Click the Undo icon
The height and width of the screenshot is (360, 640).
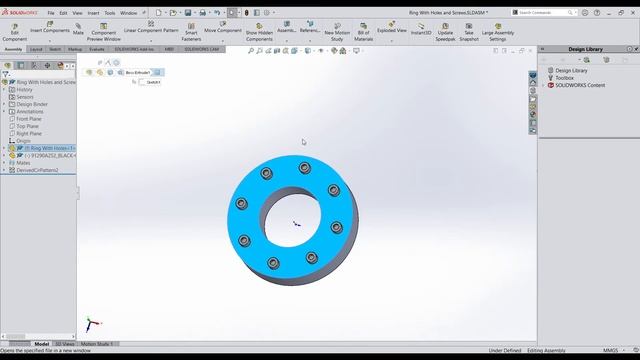point(217,13)
